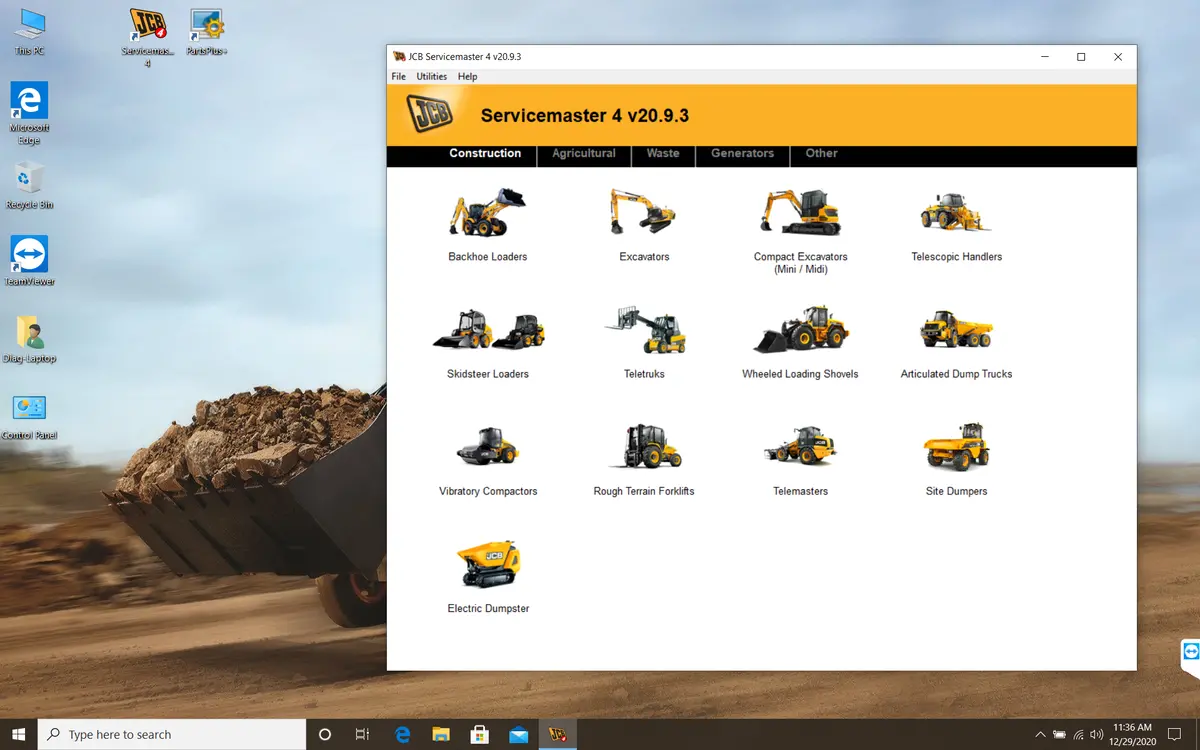The width and height of the screenshot is (1200, 750).
Task: Open Microsoft Store from the taskbar
Action: 479,734
